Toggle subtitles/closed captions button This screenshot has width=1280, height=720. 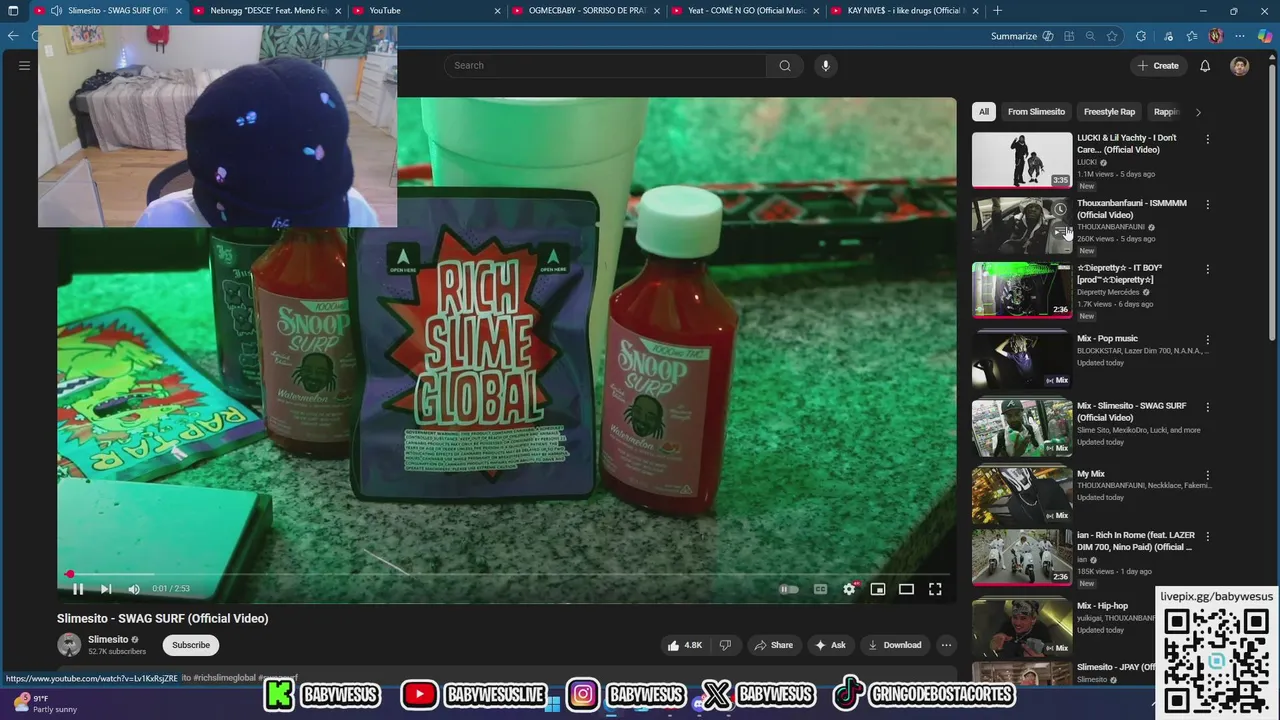click(x=820, y=589)
